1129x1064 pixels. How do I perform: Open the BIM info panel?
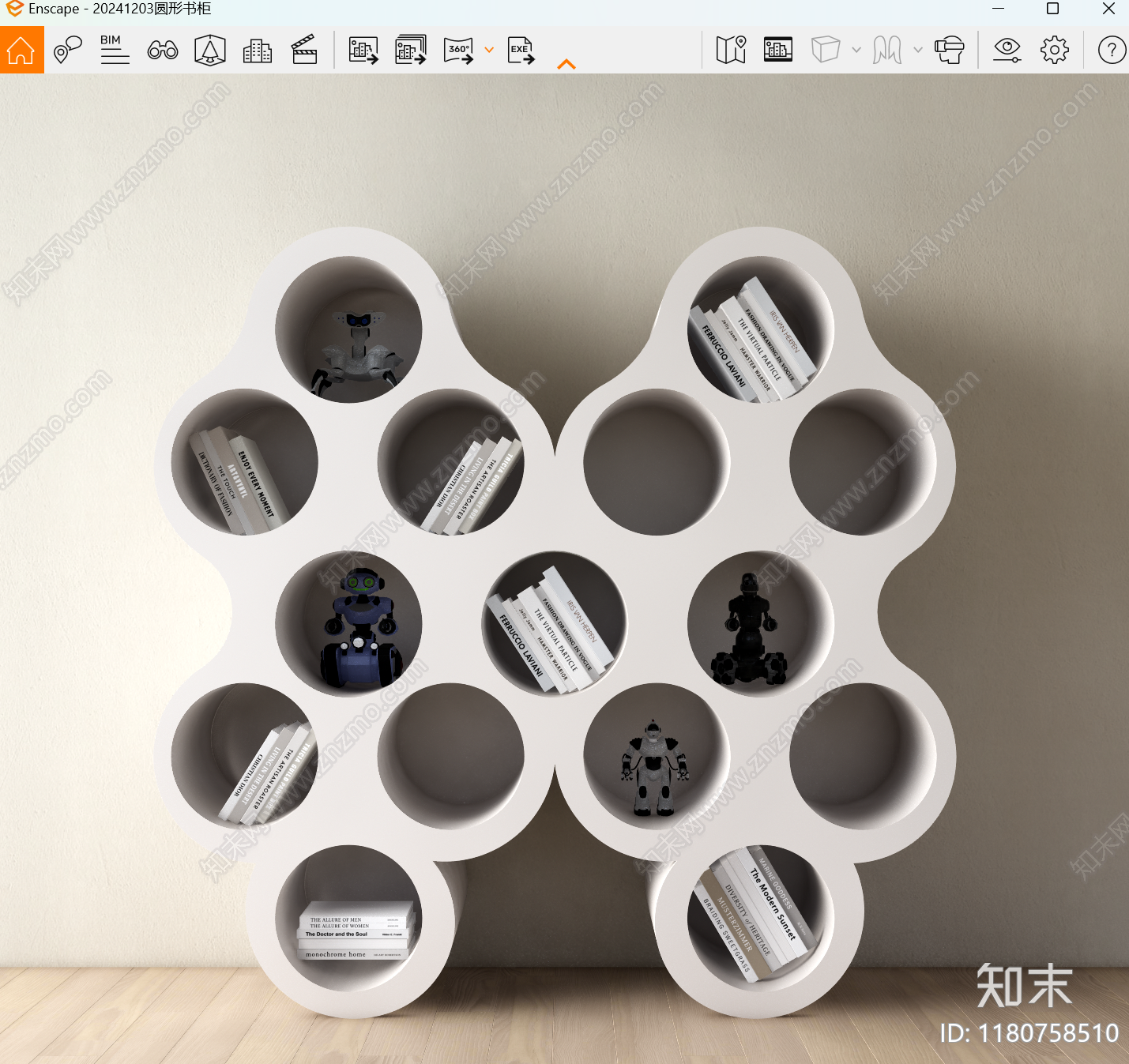tap(115, 50)
